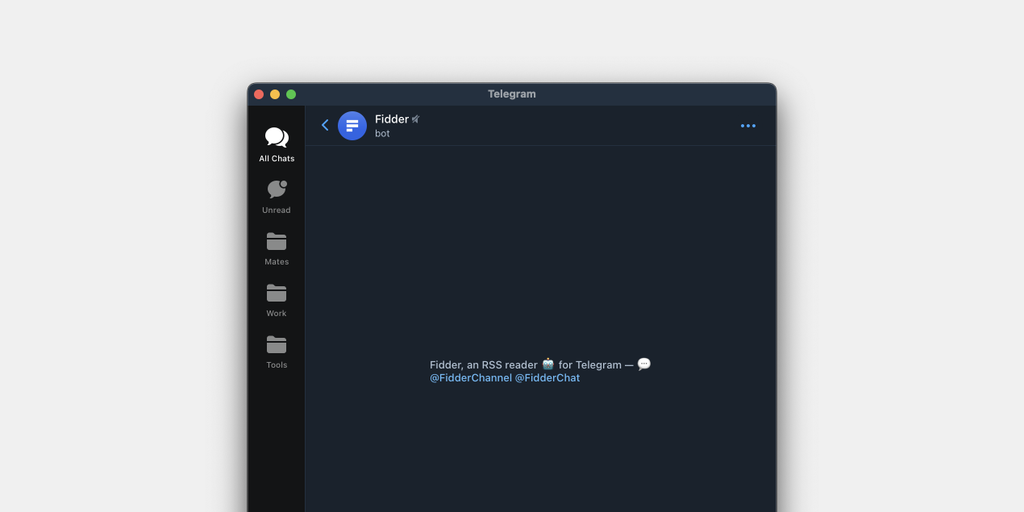Maximize the window with green button

point(291,94)
